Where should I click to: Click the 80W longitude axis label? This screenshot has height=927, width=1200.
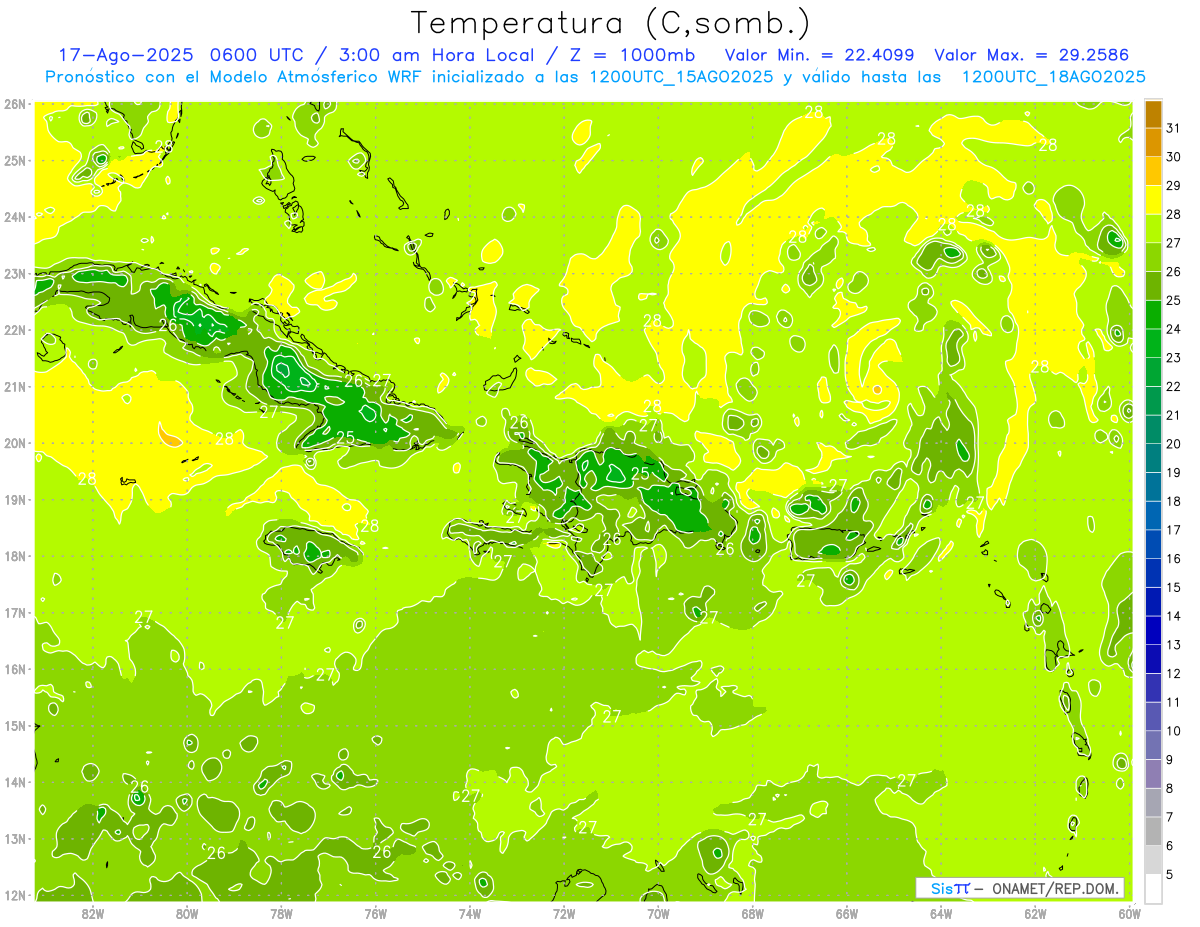[187, 913]
